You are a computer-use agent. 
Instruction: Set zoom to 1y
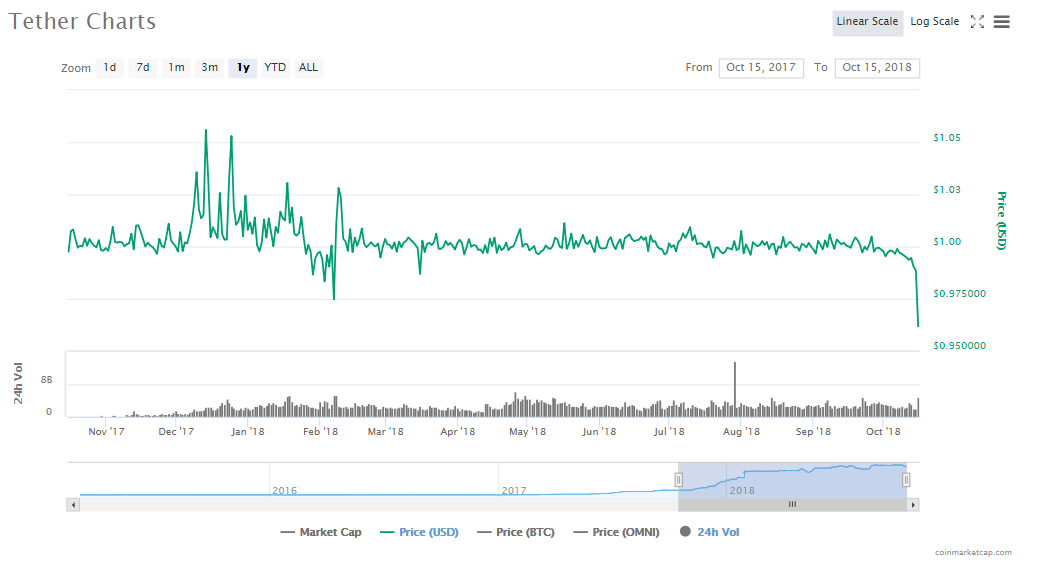point(243,67)
